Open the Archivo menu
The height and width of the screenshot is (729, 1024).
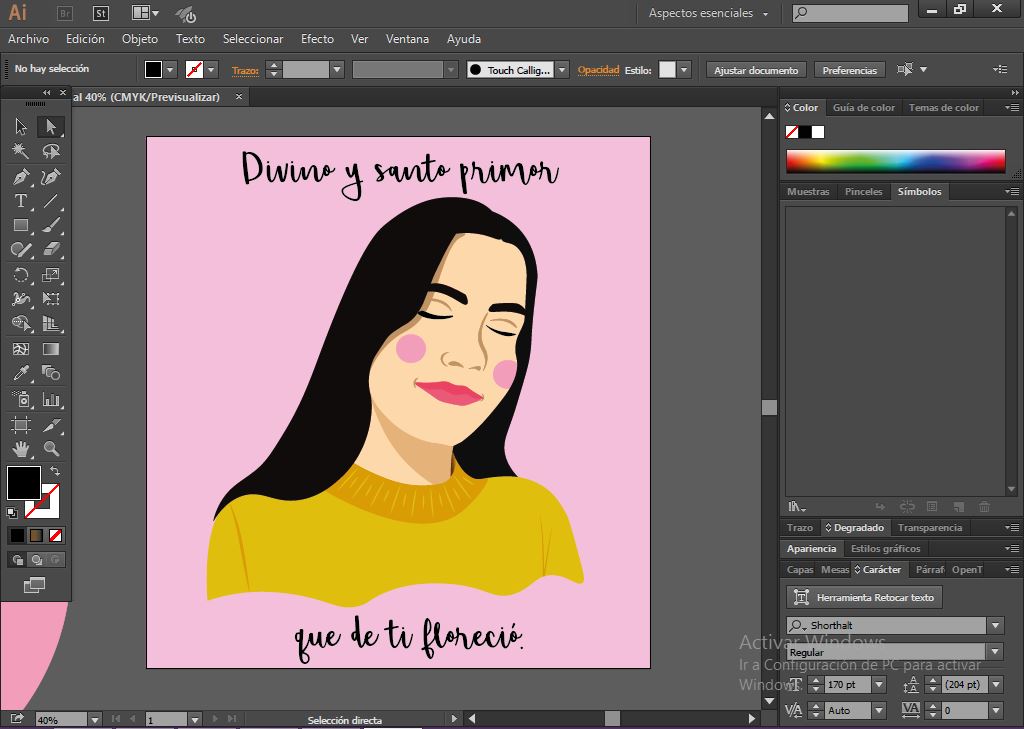(28, 39)
